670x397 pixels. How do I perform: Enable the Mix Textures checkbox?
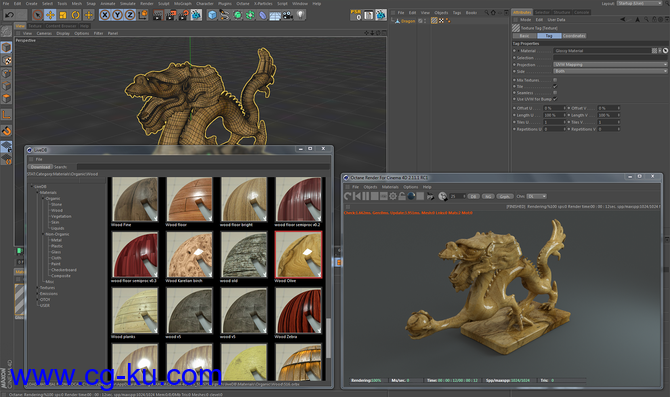click(555, 80)
